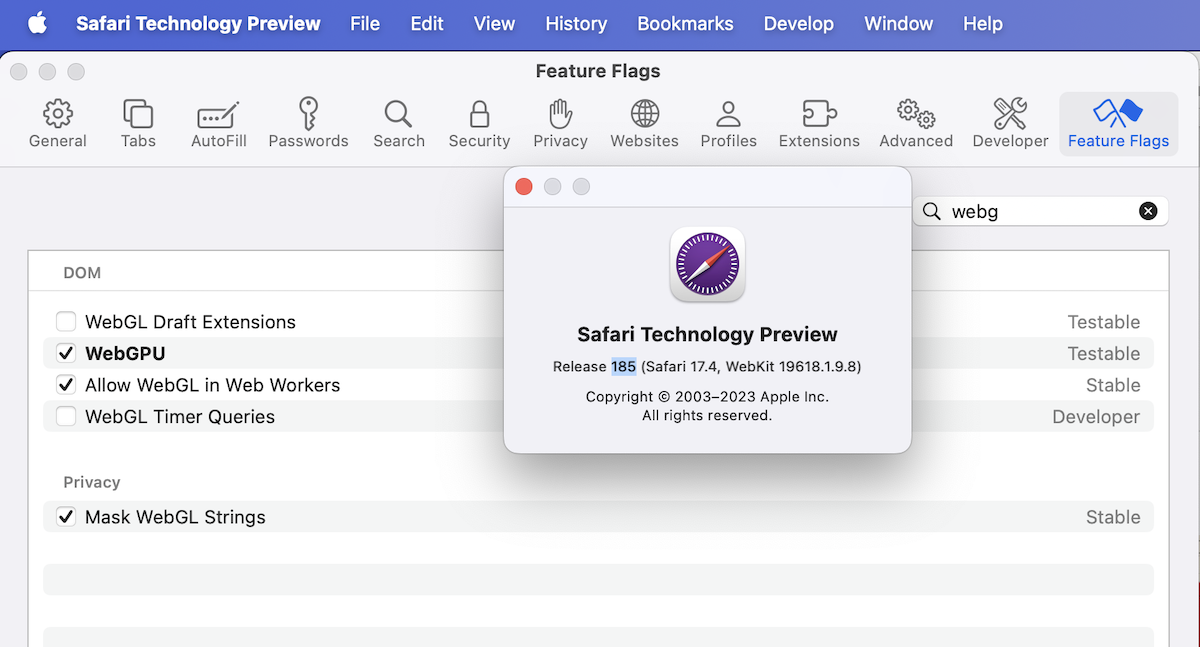Click the Mask WebGL Strings label
1200x647 pixels.
175,517
